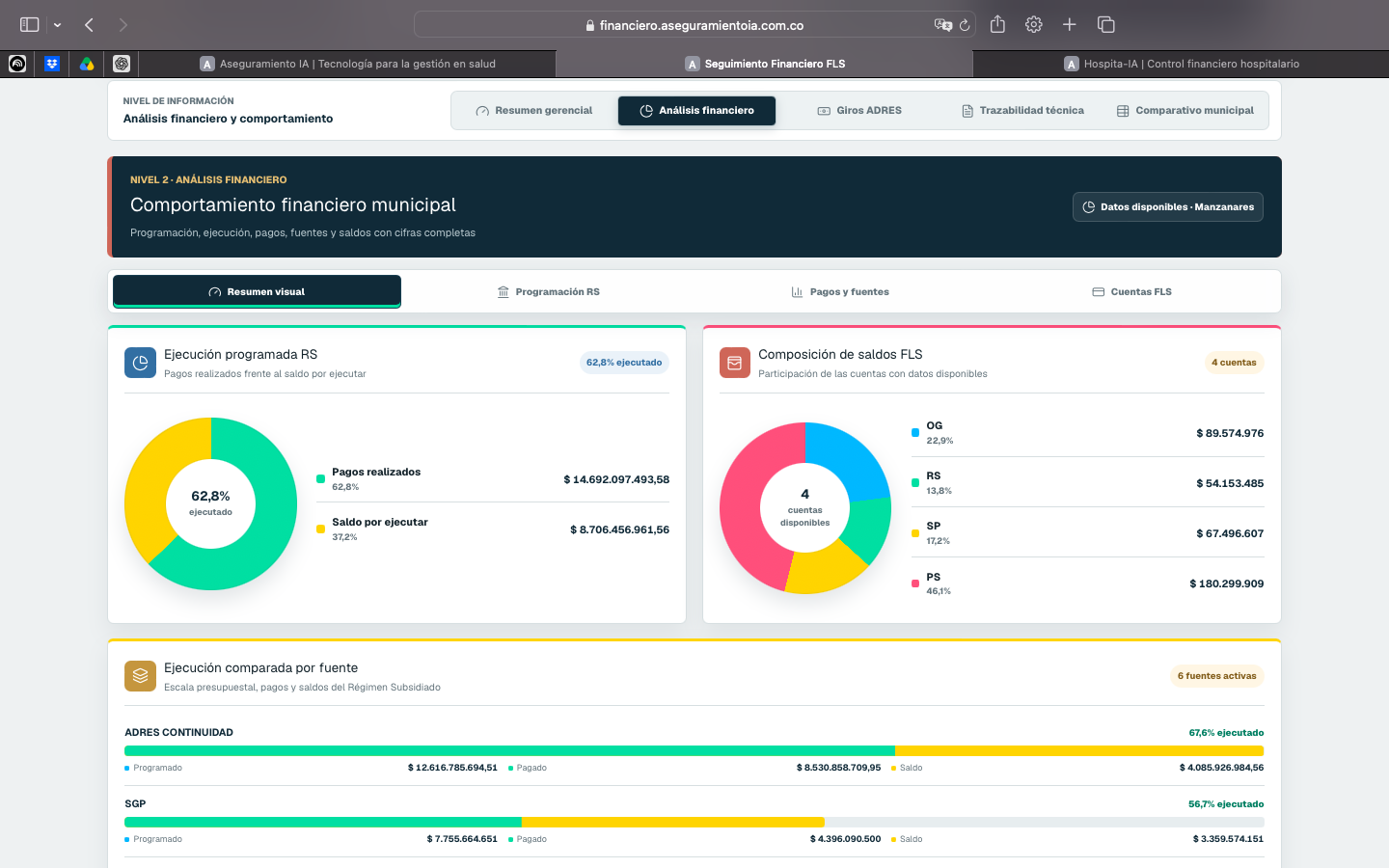Viewport: 1389px width, 868px height.
Task: Open the first pinned tab icon
Action: coord(17,64)
